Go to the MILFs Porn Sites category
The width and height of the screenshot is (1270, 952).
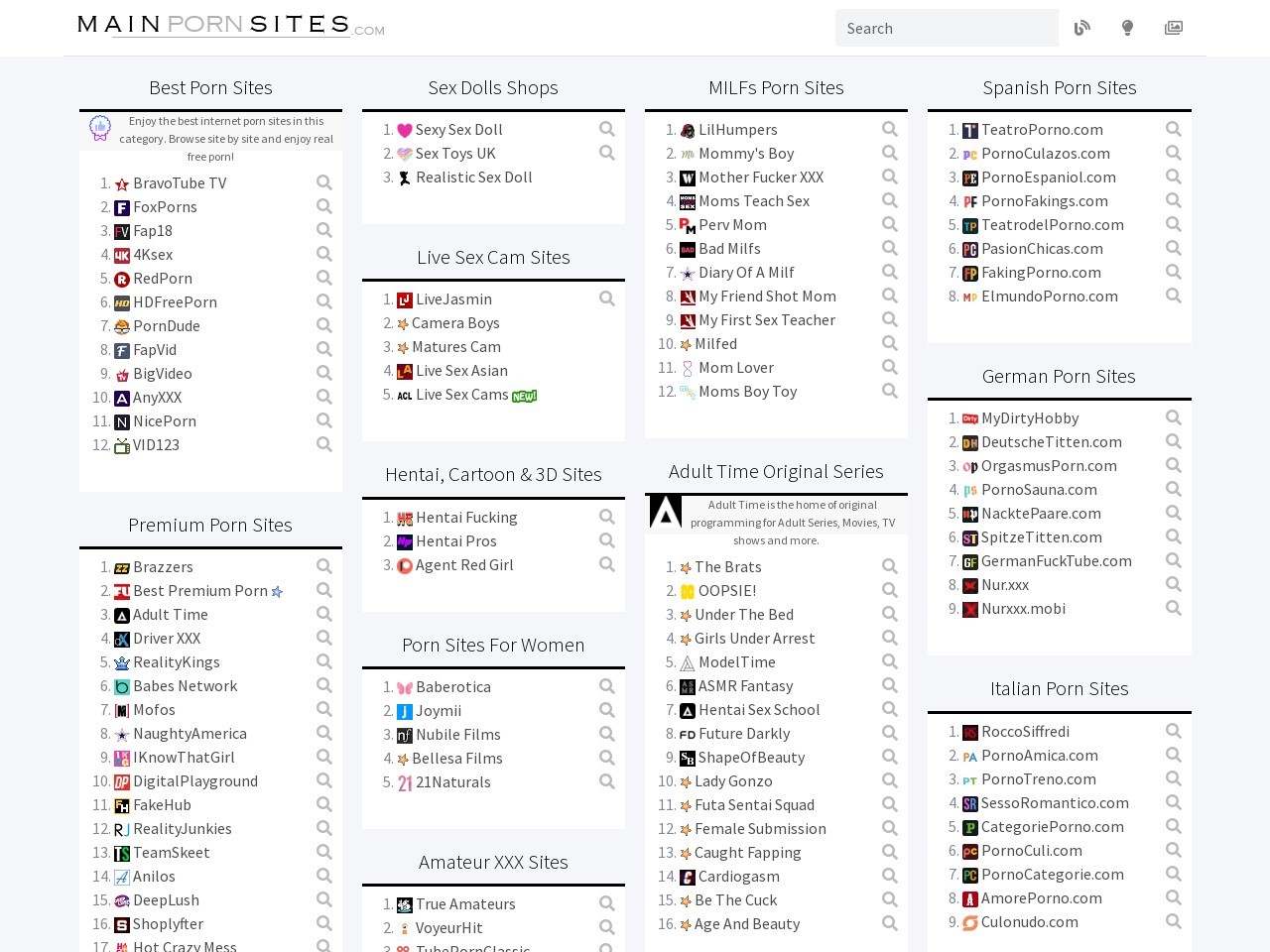pos(776,87)
